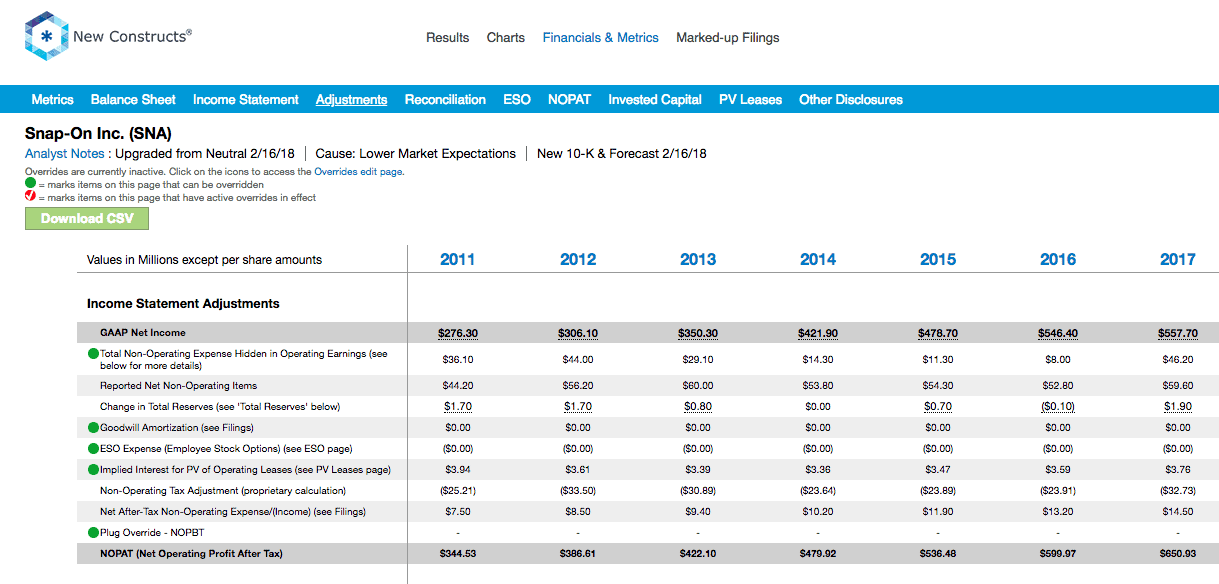
Task: Click green override dot beside Goodwill Amortization
Action: [x=93, y=428]
